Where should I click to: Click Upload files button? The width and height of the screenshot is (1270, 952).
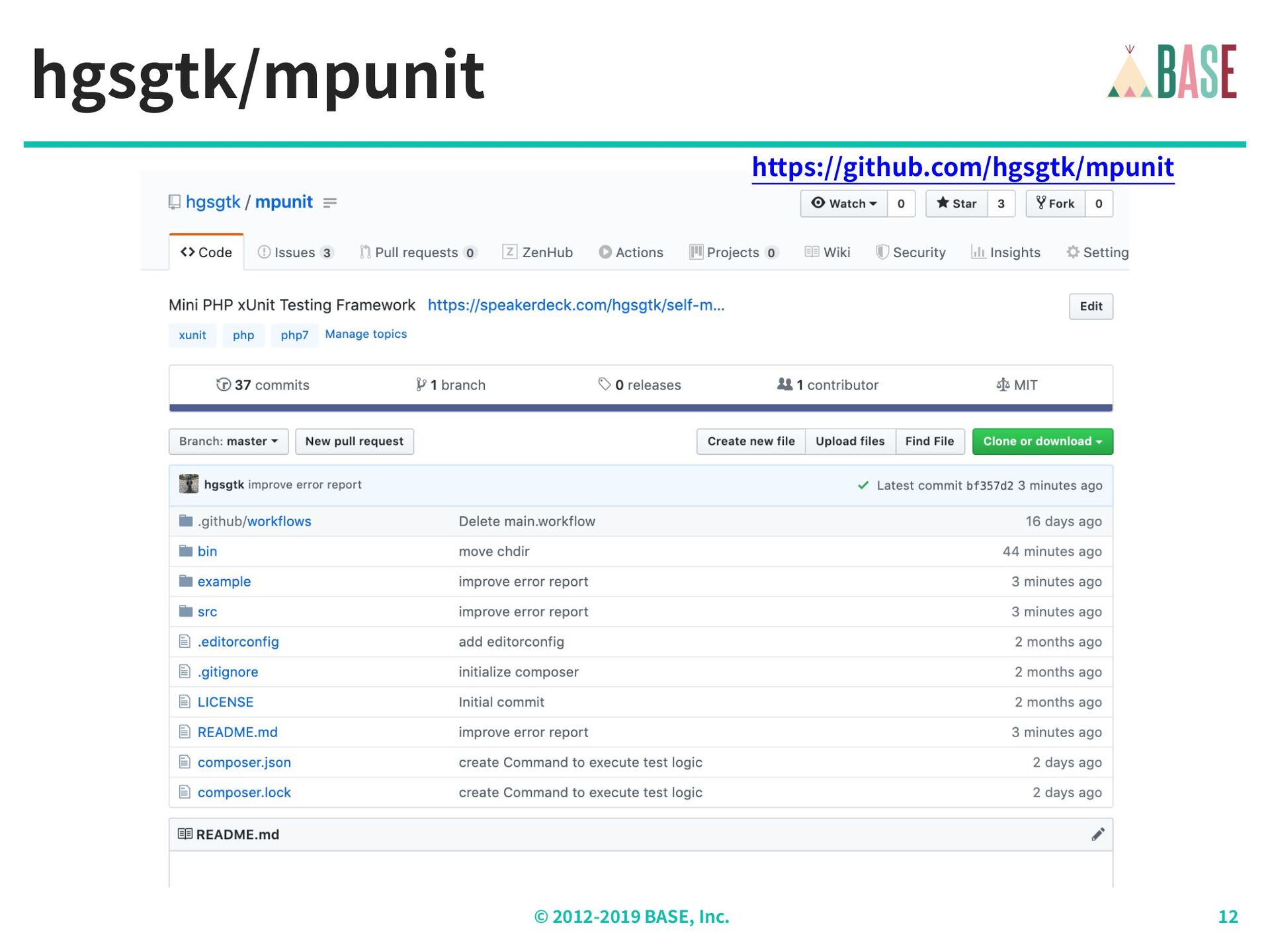850,442
